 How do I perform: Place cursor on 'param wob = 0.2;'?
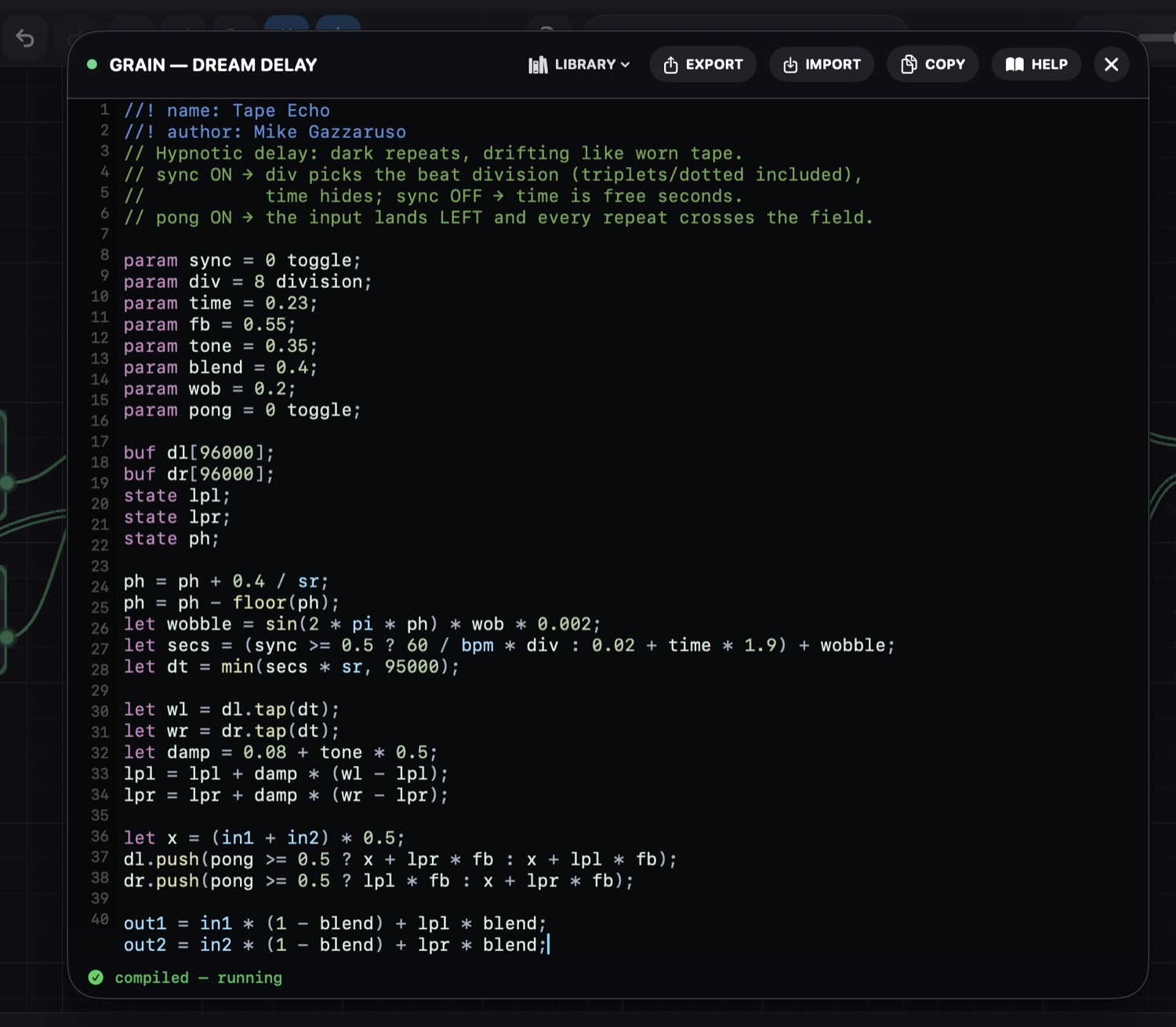point(209,389)
